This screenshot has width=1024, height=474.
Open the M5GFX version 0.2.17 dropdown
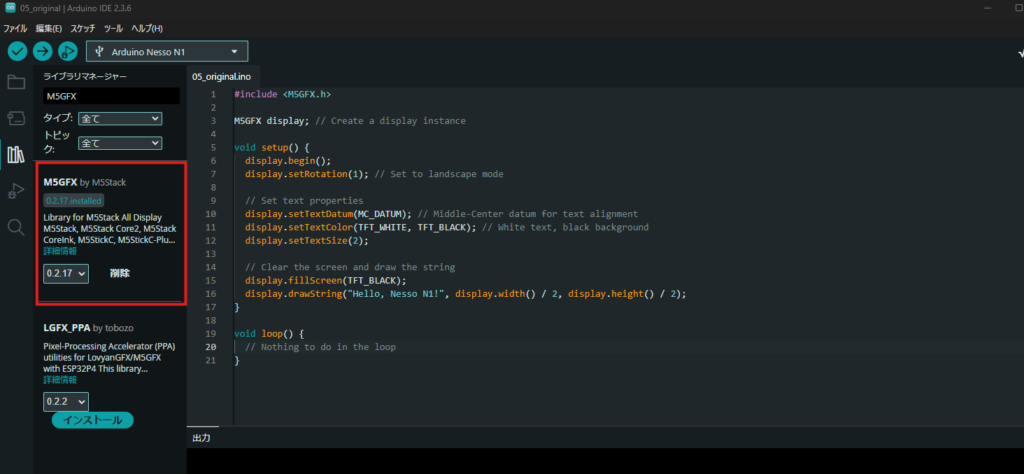[x=66, y=273]
